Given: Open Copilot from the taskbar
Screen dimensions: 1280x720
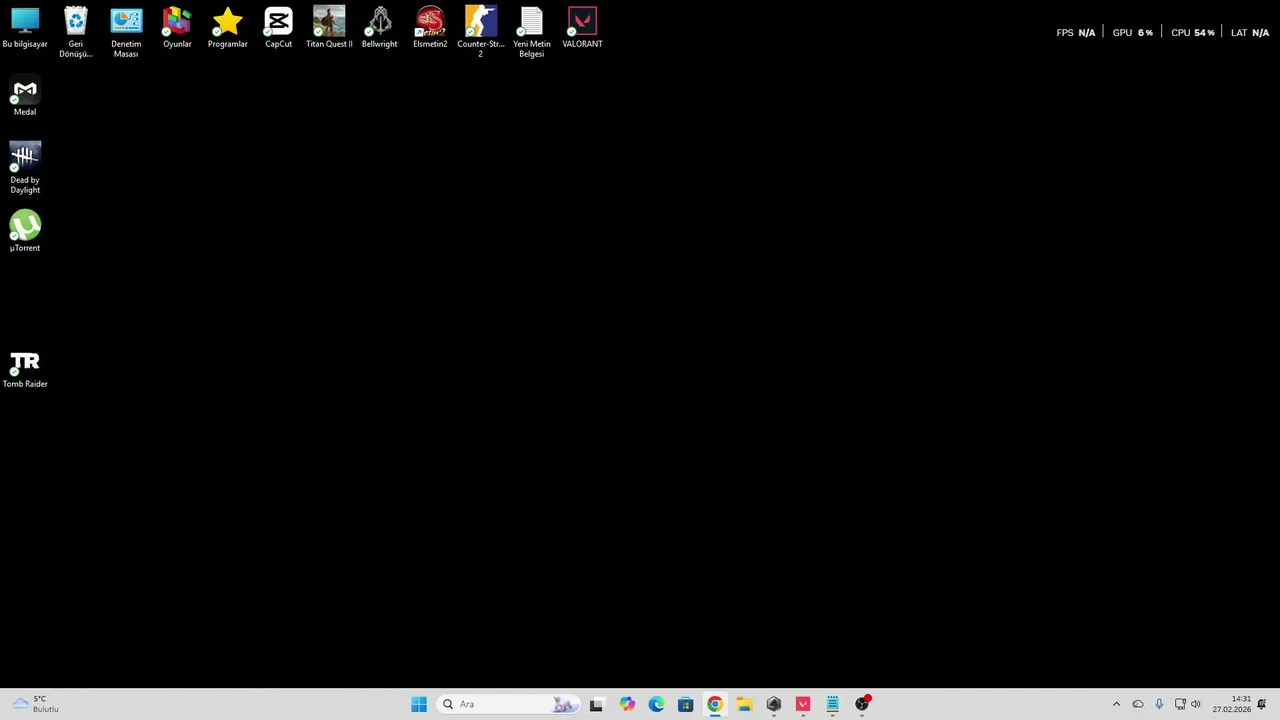Looking at the screenshot, I should click(x=627, y=704).
